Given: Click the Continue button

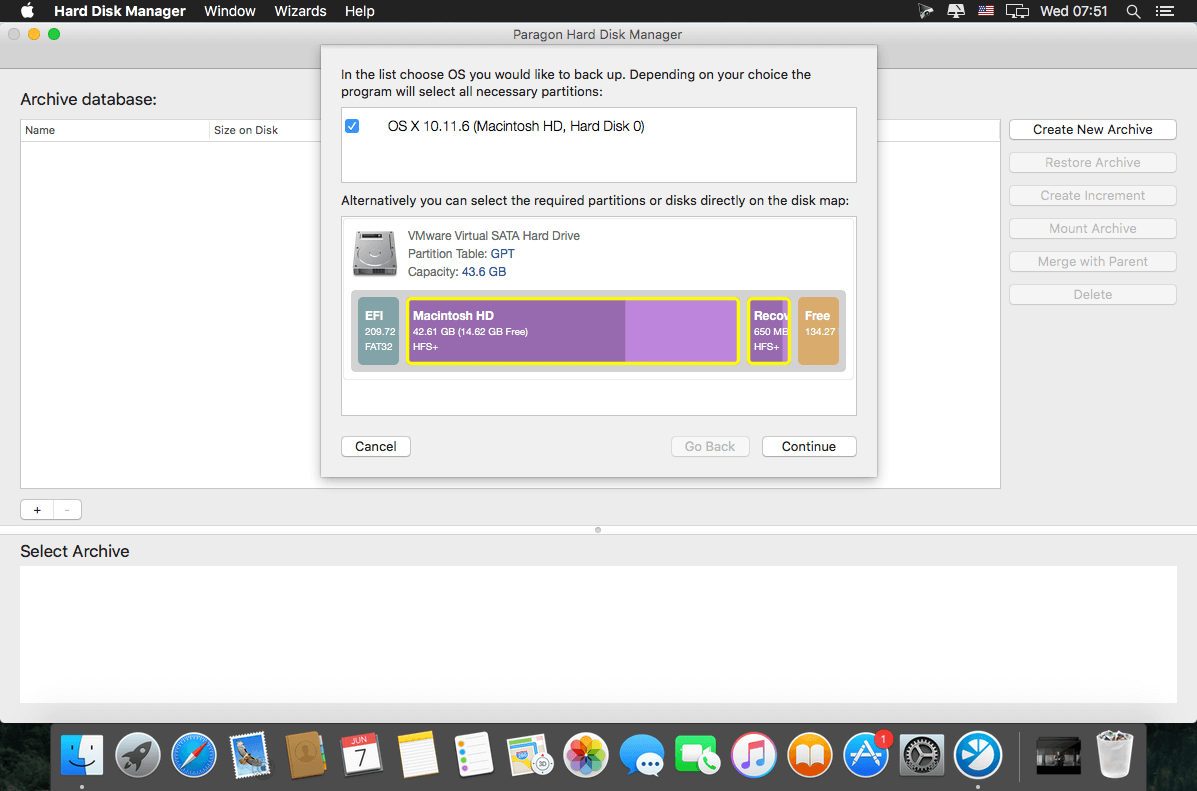Looking at the screenshot, I should point(809,447).
